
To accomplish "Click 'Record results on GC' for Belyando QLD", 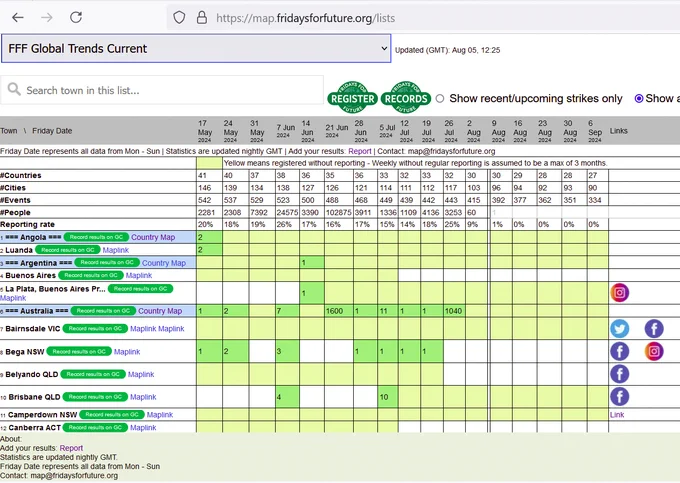I will pos(93,374).
